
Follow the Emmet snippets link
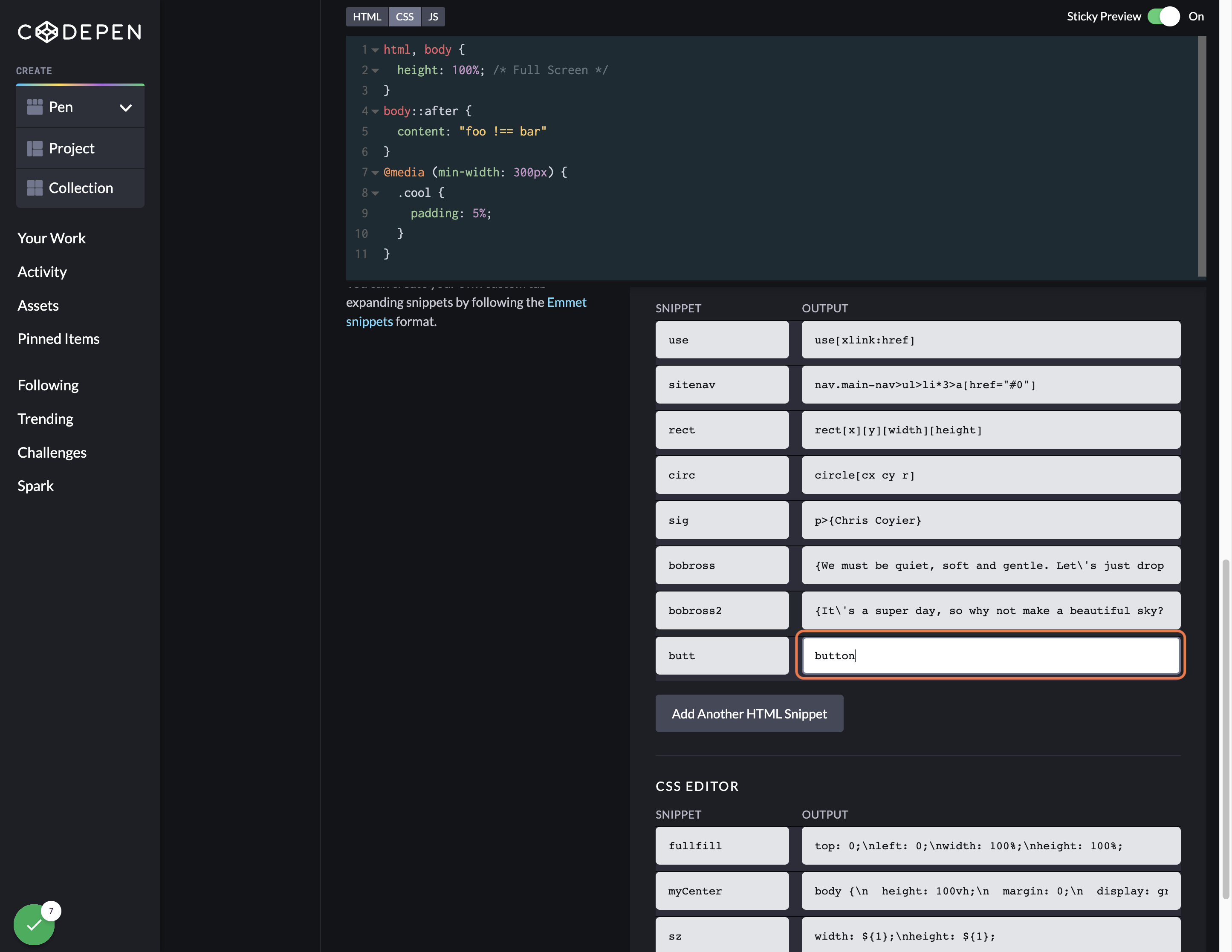tap(466, 312)
